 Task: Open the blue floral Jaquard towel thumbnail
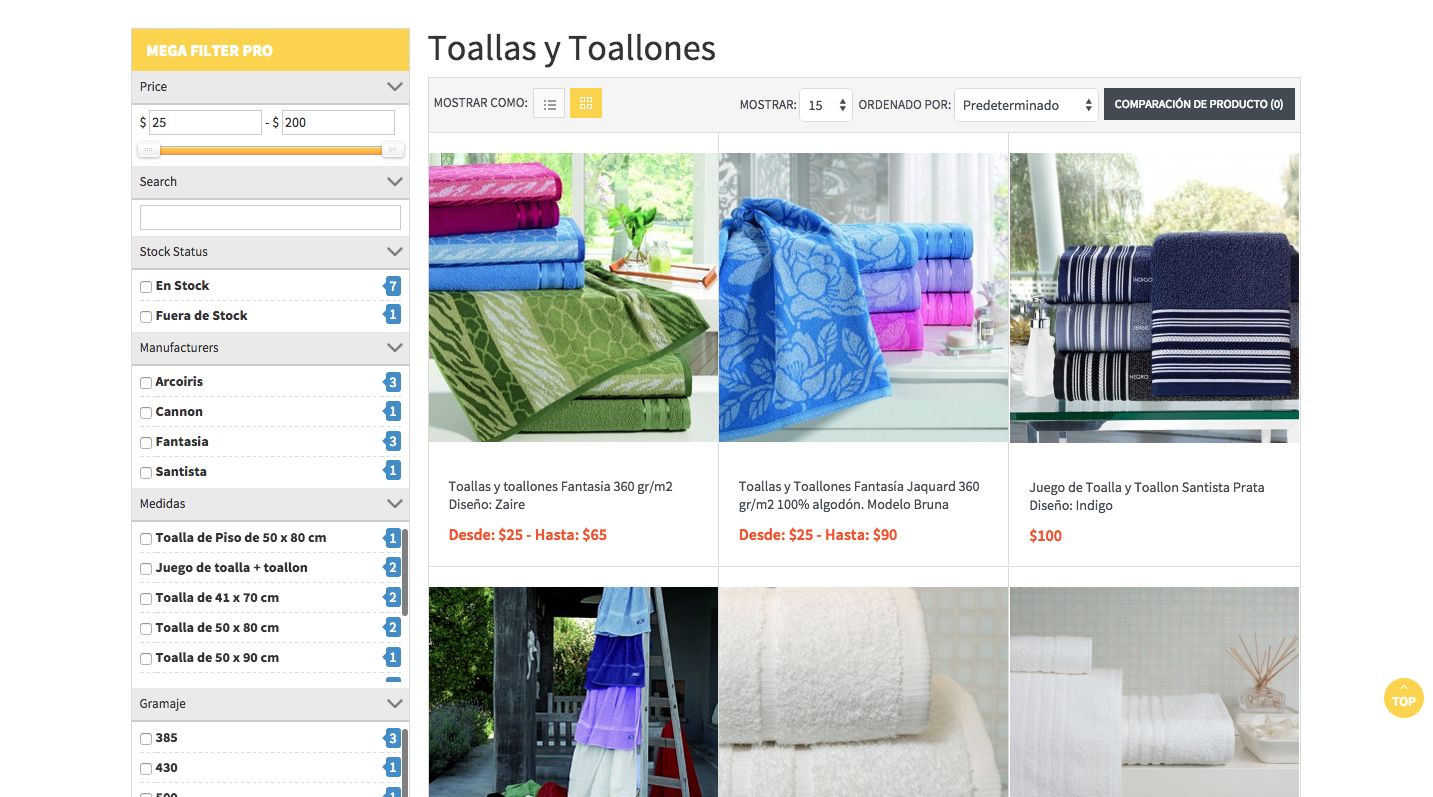tap(863, 297)
